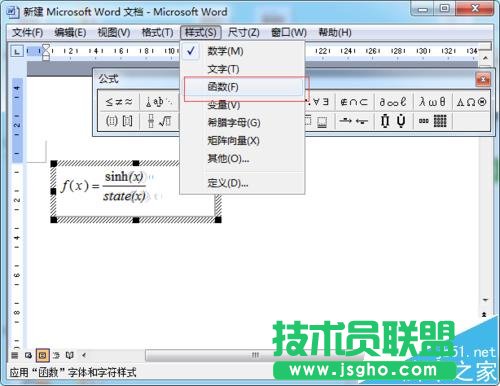Switch to reading layout view icon
This screenshot has width=500, height=386.
(70, 355)
